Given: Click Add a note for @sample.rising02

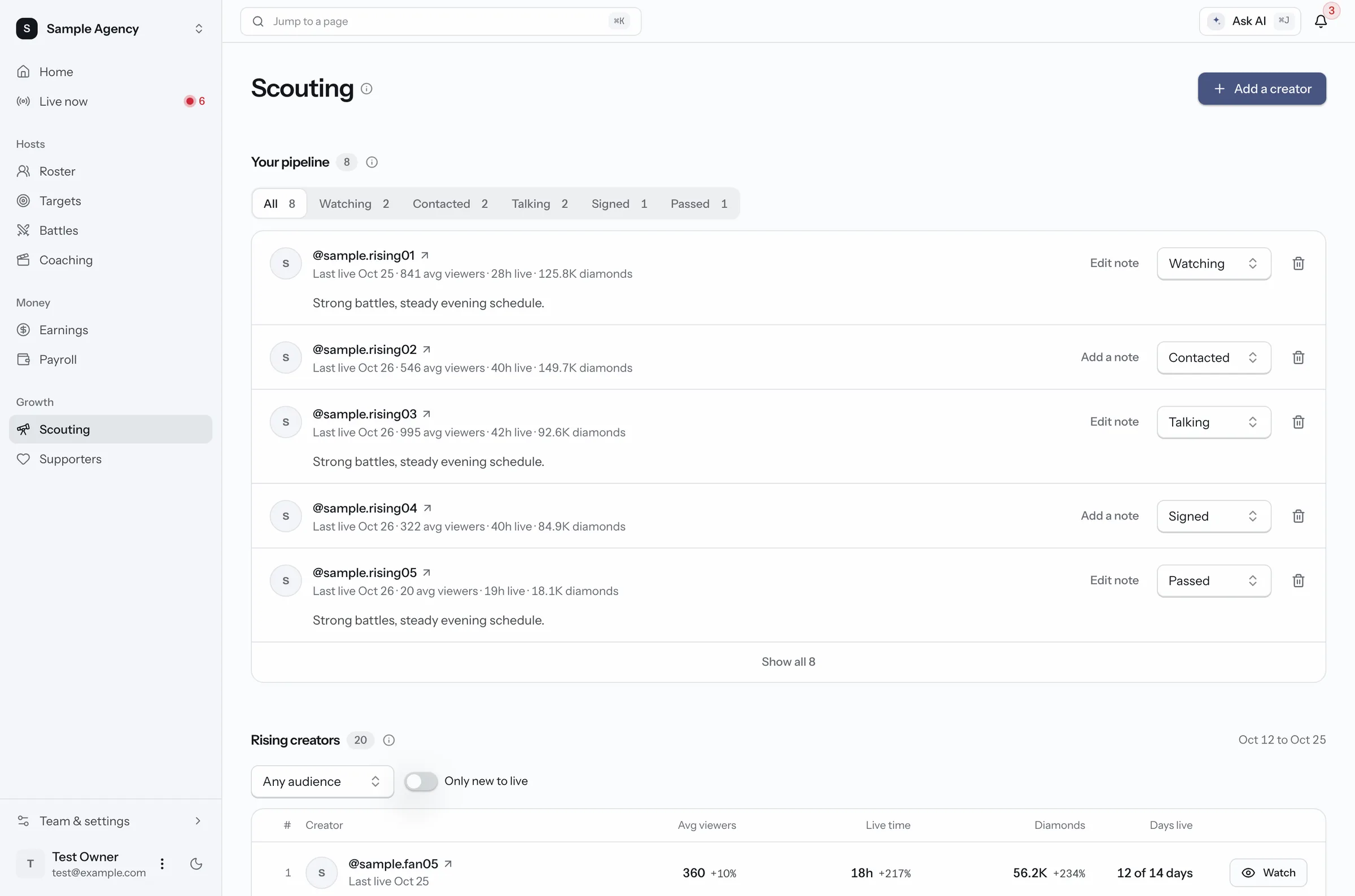Looking at the screenshot, I should pos(1109,357).
